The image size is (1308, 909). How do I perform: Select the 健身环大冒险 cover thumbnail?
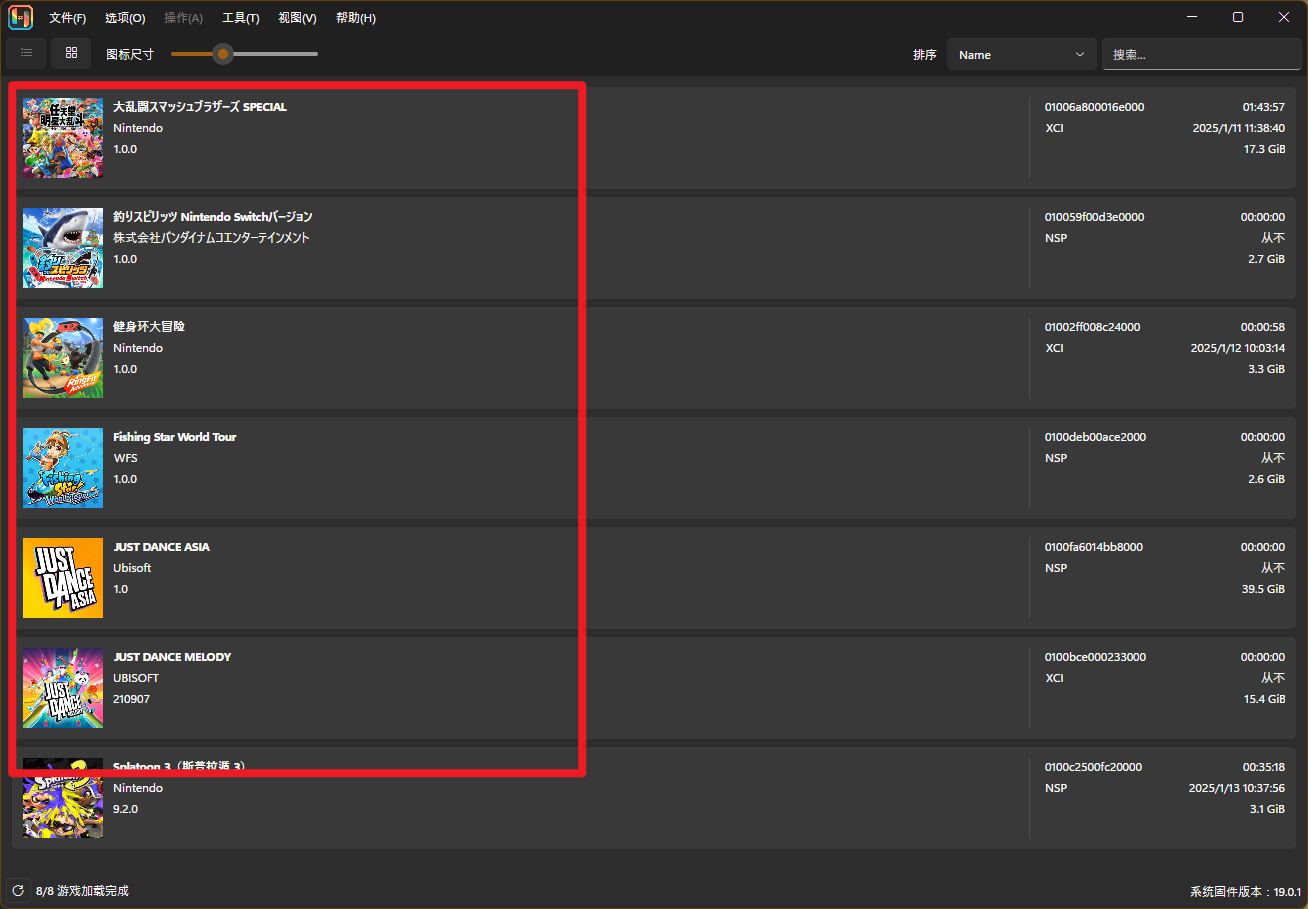63,358
